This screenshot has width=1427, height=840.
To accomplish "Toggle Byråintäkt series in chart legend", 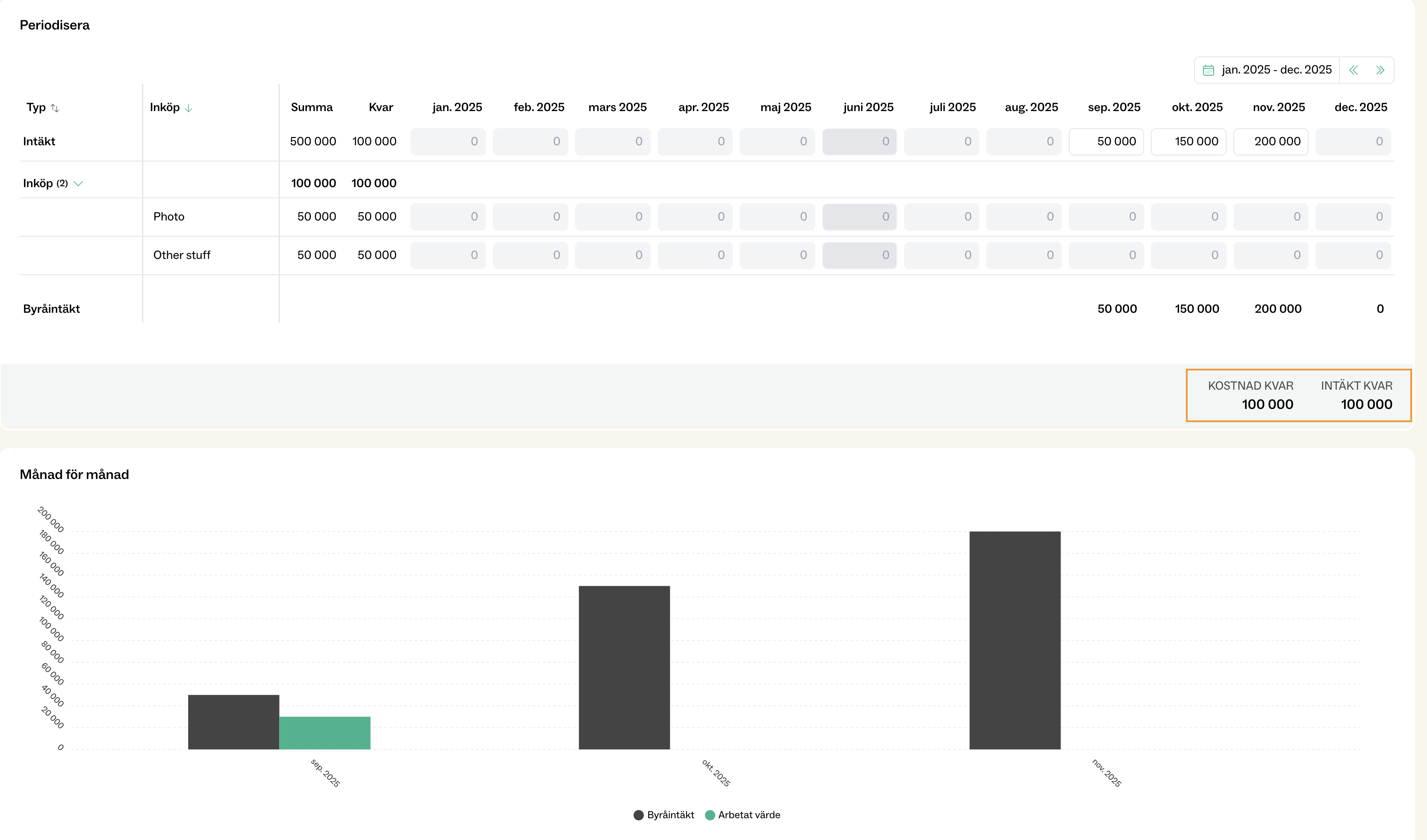I will [x=663, y=815].
